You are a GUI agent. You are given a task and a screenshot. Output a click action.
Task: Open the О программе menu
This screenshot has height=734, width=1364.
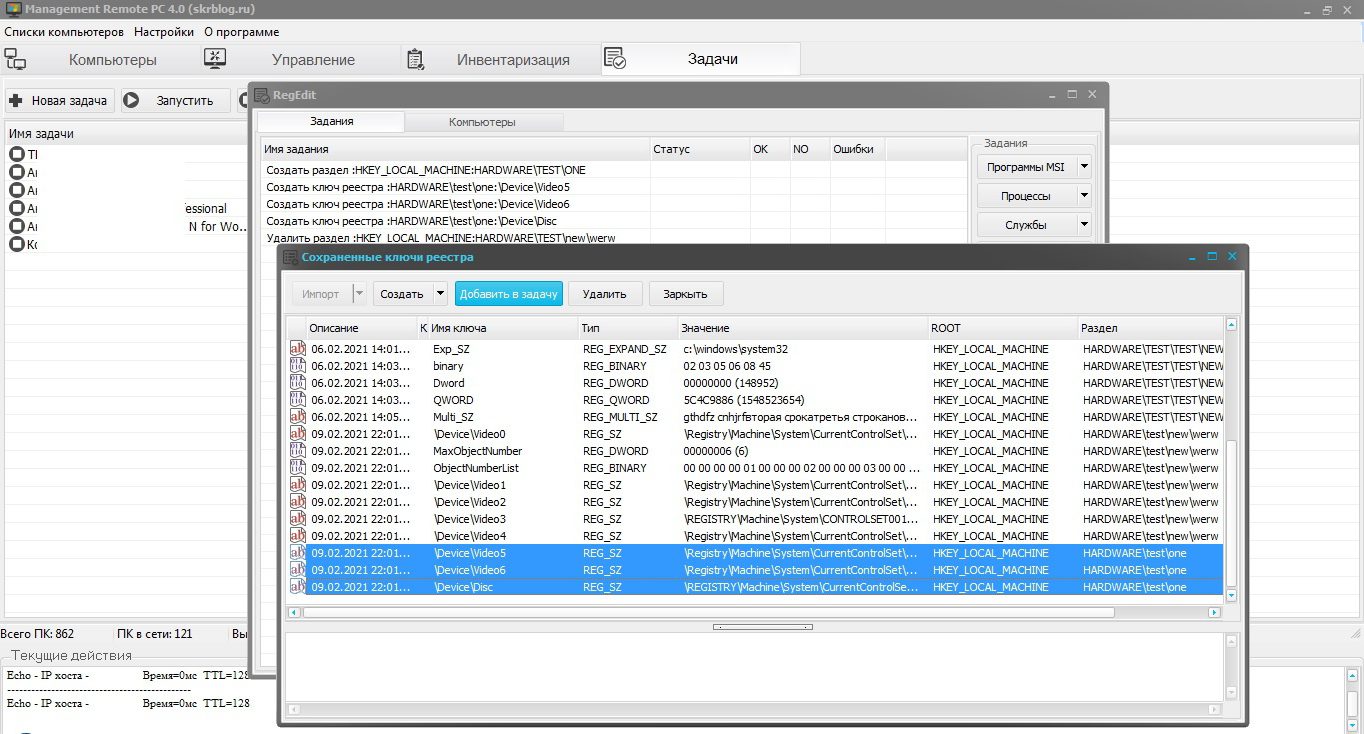tap(242, 32)
